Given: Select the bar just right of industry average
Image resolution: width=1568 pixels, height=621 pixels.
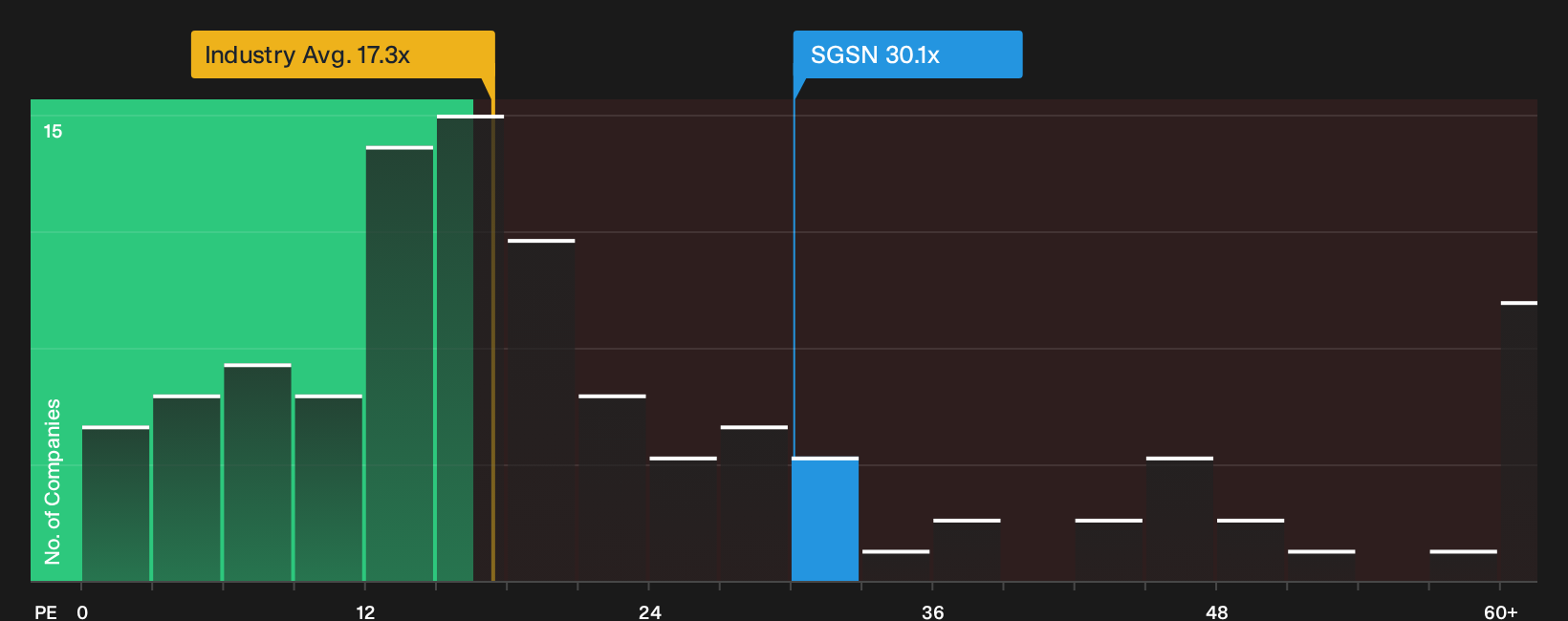Looking at the screenshot, I should [x=541, y=410].
